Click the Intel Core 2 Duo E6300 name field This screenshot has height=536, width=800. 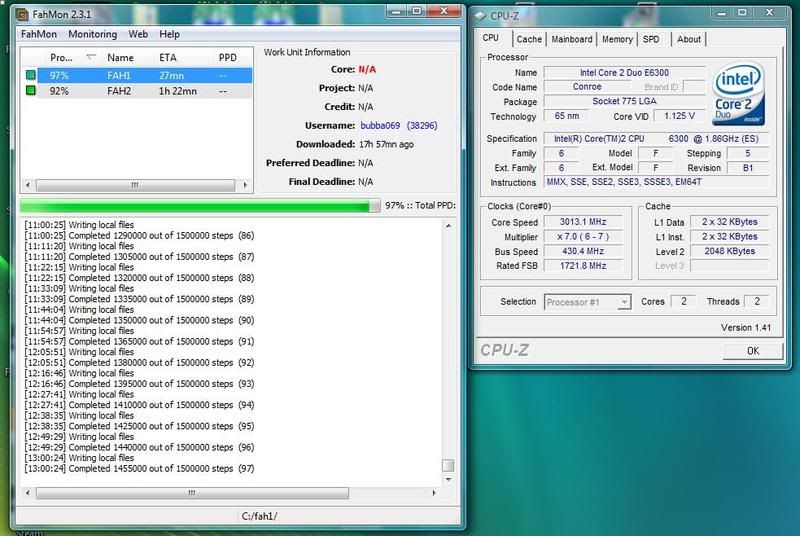click(624, 72)
